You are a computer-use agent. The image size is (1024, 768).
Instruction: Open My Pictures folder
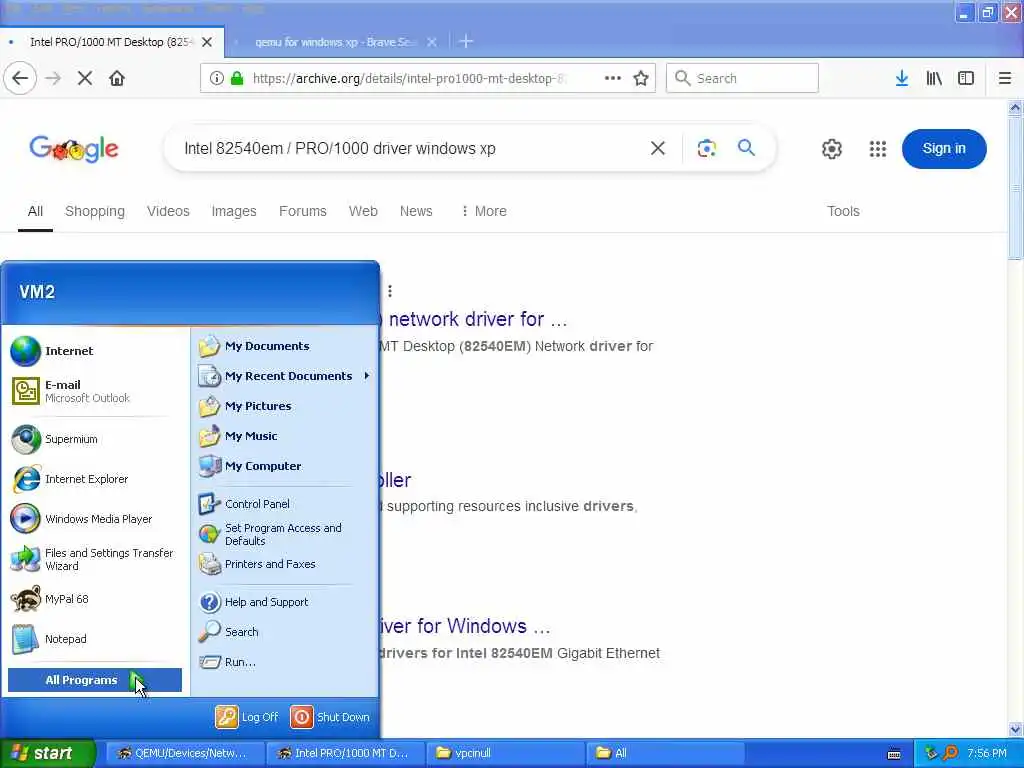pos(284,406)
